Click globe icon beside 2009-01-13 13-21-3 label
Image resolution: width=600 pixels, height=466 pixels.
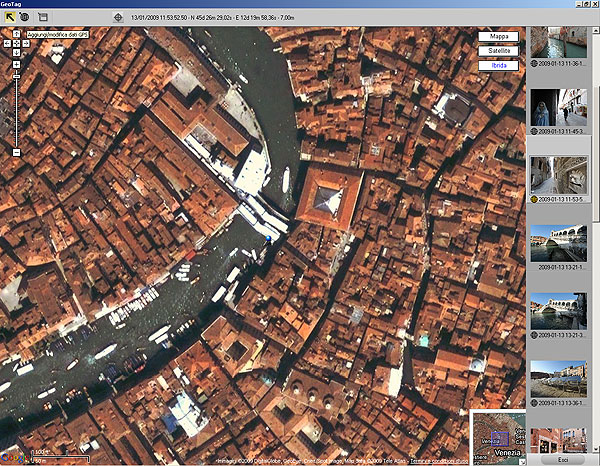pyautogui.click(x=534, y=335)
